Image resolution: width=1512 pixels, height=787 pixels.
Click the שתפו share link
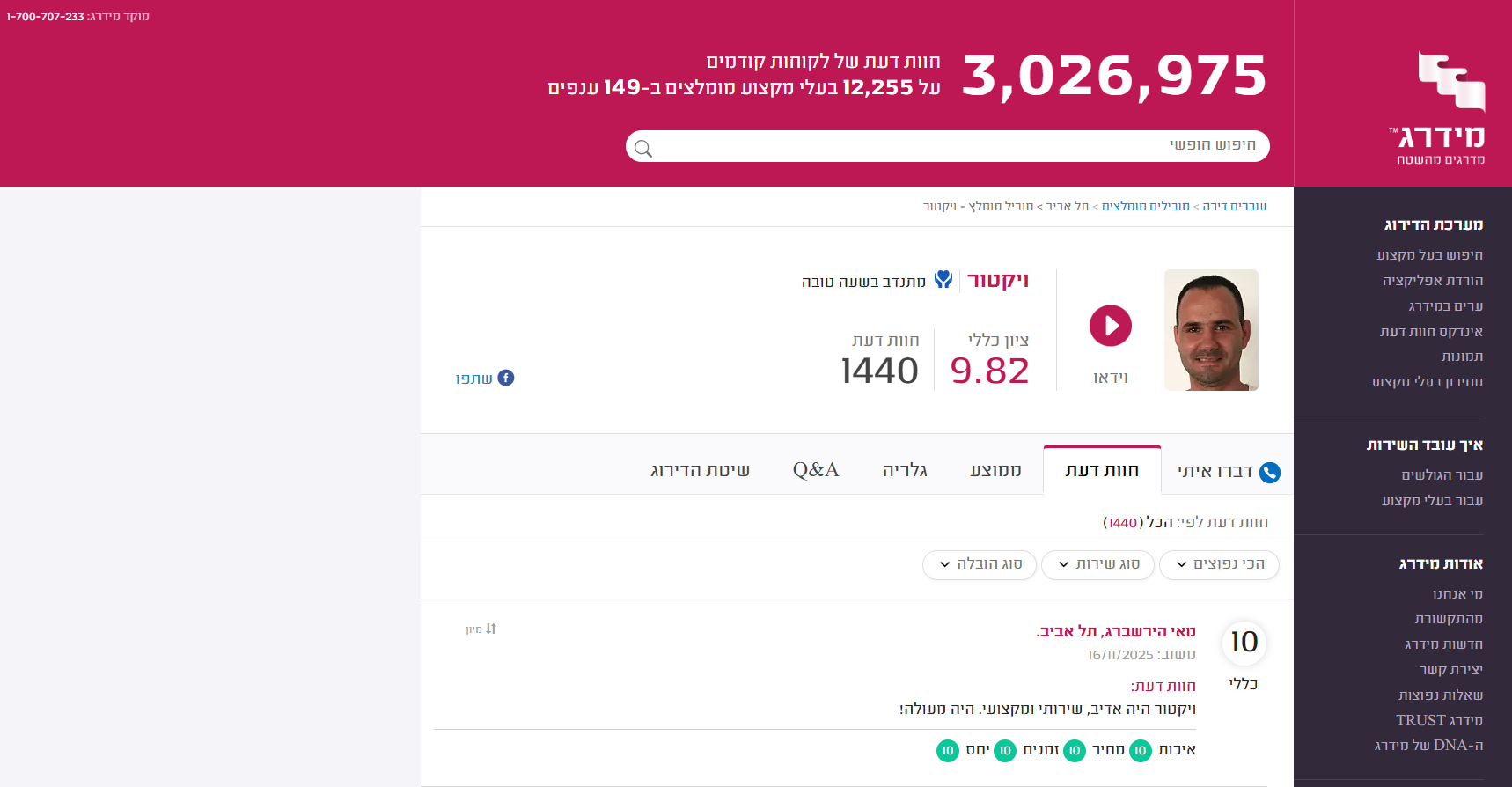click(x=473, y=379)
